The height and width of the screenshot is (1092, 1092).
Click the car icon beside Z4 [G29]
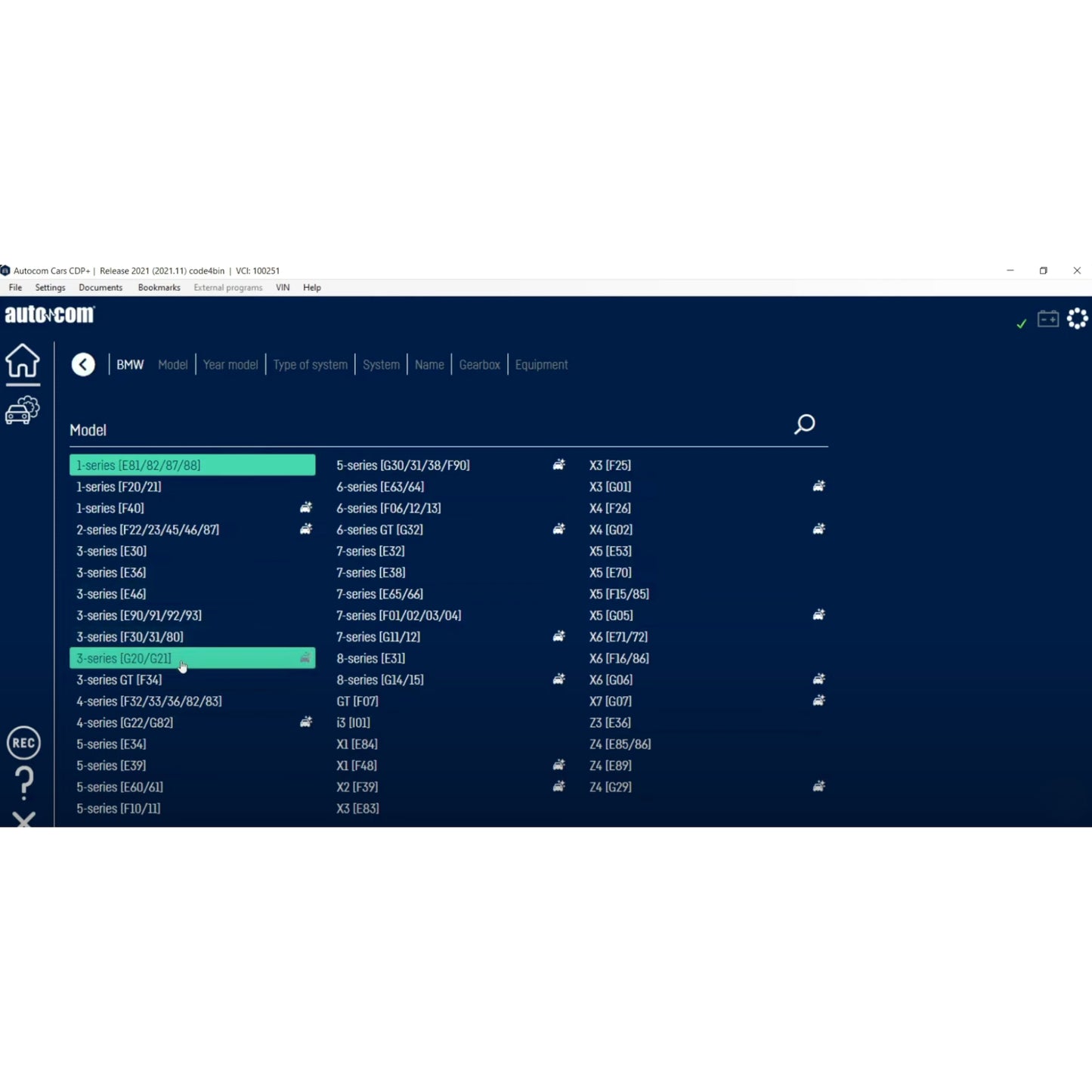point(819,787)
